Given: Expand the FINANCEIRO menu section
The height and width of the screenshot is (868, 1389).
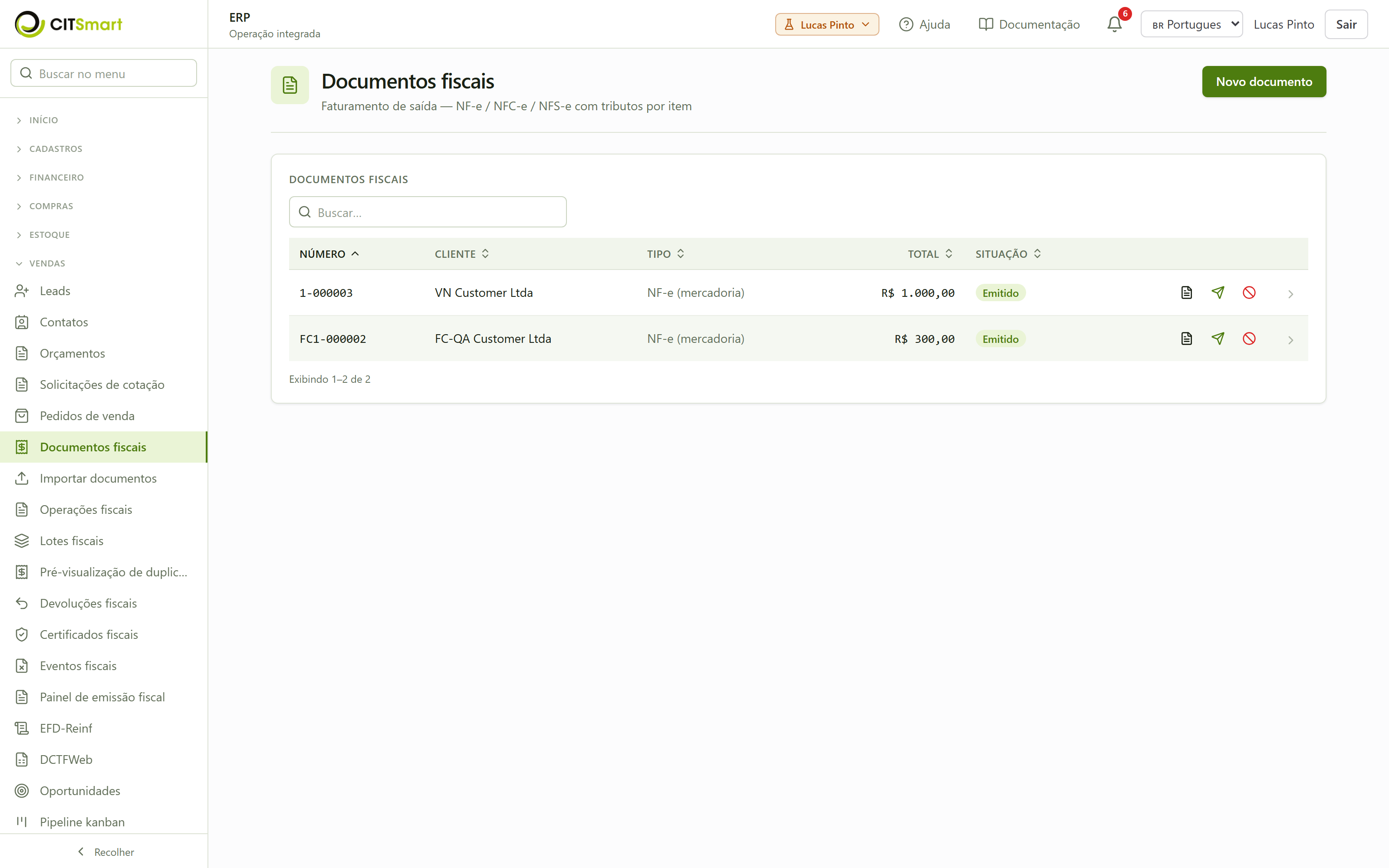Looking at the screenshot, I should pos(103,178).
